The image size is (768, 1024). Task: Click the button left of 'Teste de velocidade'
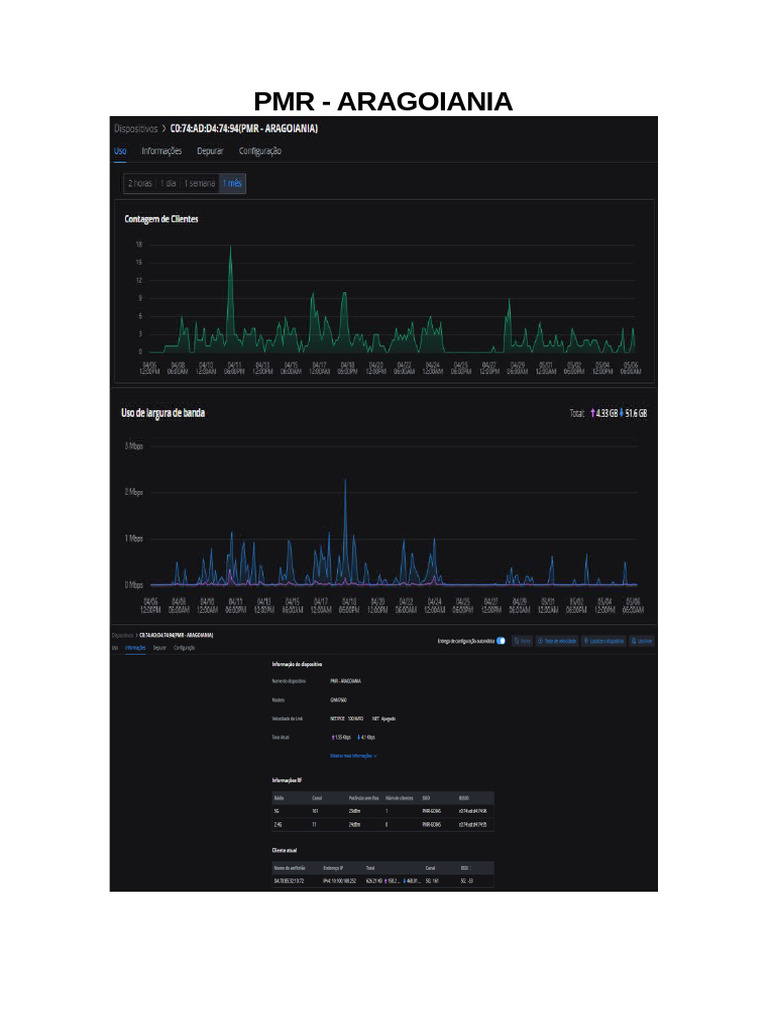[522, 641]
